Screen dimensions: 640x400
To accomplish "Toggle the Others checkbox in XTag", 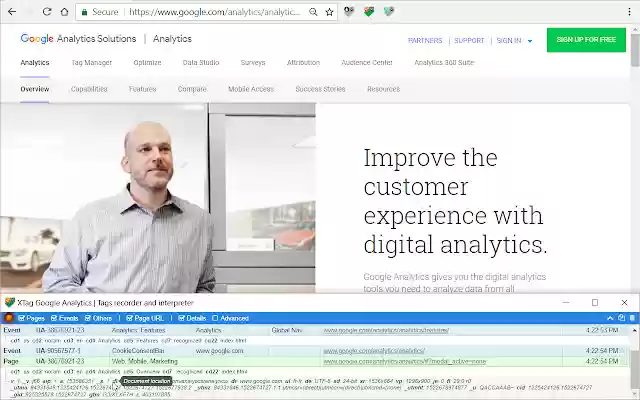I will tap(88, 318).
